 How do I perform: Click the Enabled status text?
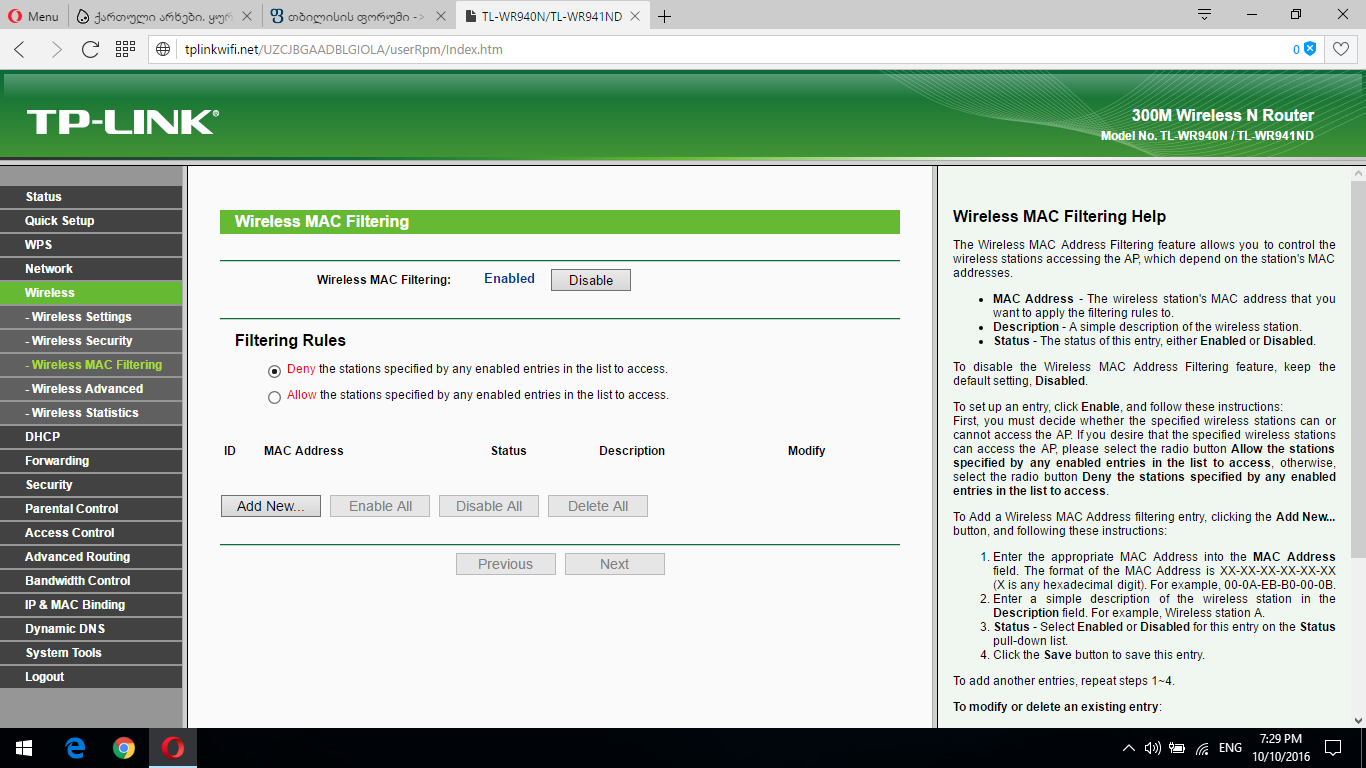[509, 279]
